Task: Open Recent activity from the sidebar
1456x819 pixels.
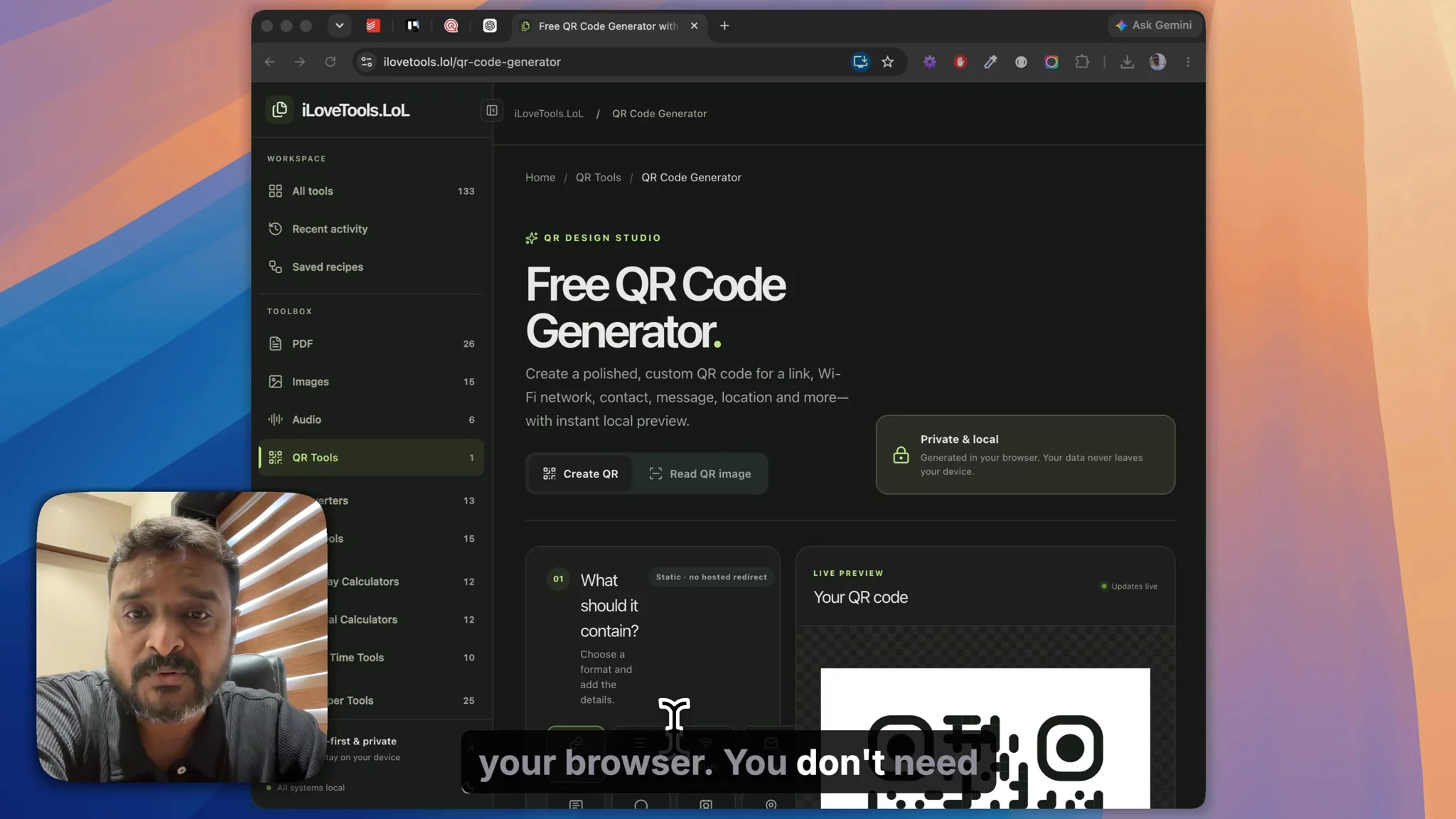Action: point(371,229)
